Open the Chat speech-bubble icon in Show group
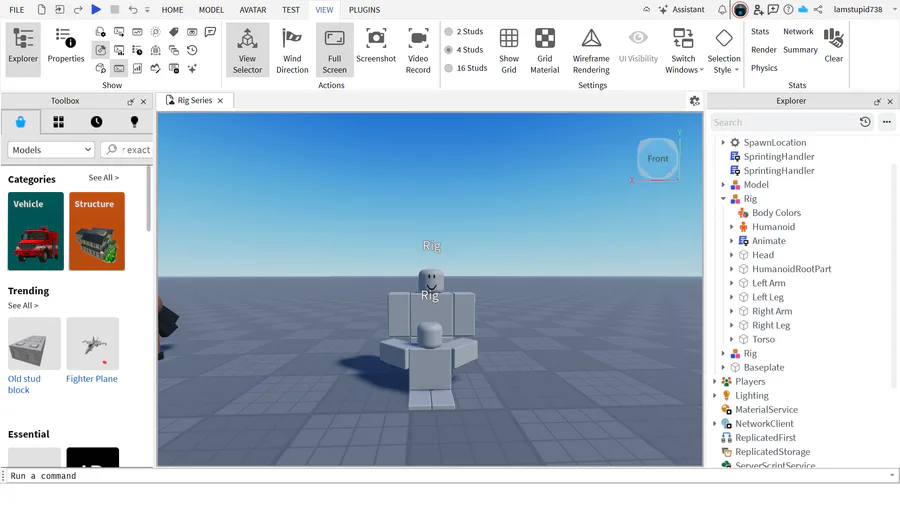The image size is (900, 506). click(211, 32)
